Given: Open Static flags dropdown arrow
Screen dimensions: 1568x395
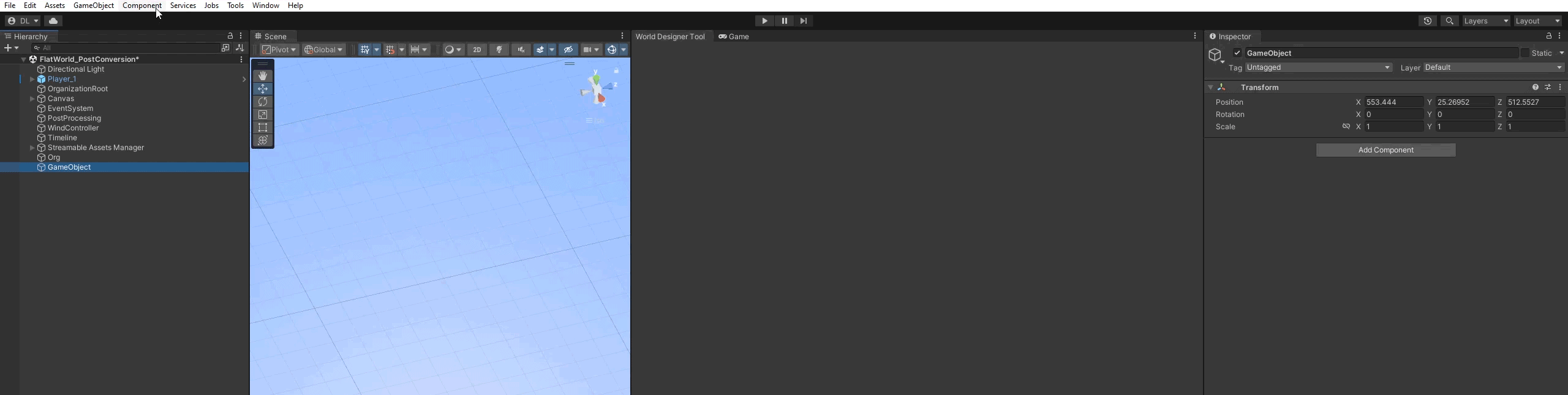Looking at the screenshot, I should pos(1562,53).
